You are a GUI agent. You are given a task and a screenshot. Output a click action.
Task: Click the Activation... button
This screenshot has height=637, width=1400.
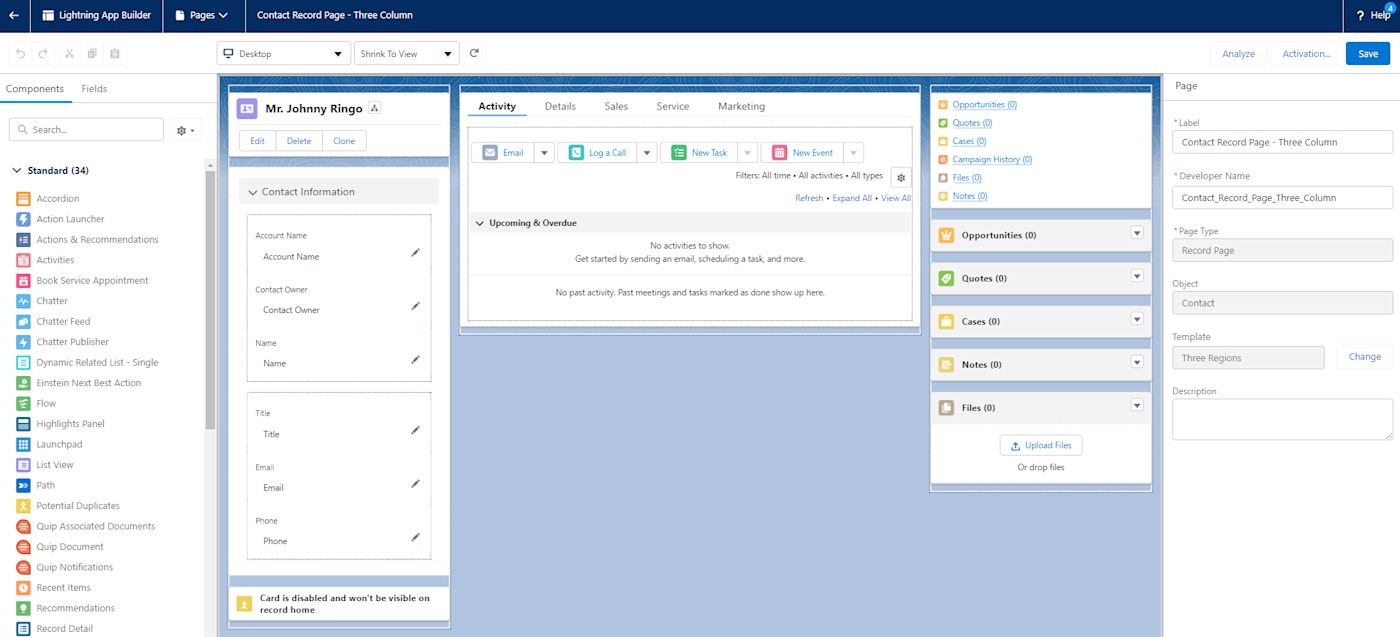coord(1306,54)
